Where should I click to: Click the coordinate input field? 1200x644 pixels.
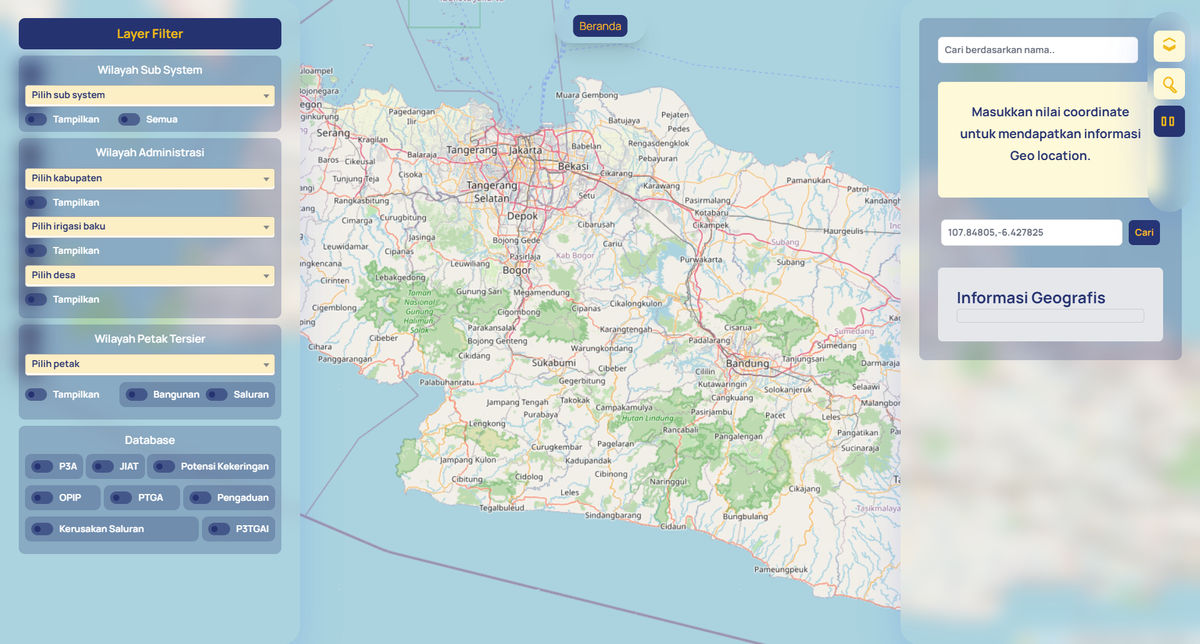pyautogui.click(x=1032, y=233)
